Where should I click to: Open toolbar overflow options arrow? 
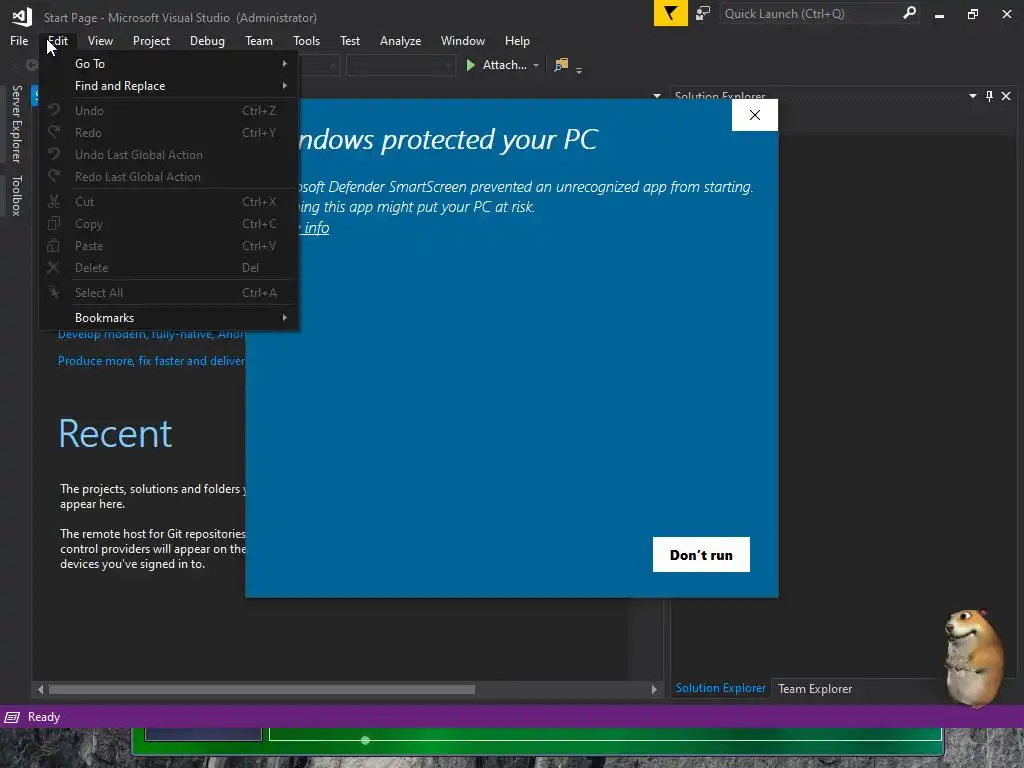(579, 70)
